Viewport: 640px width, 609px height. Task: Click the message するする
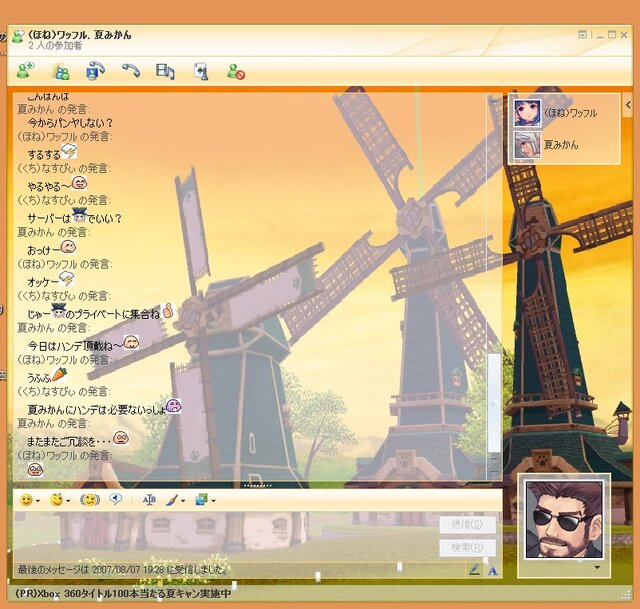click(44, 155)
